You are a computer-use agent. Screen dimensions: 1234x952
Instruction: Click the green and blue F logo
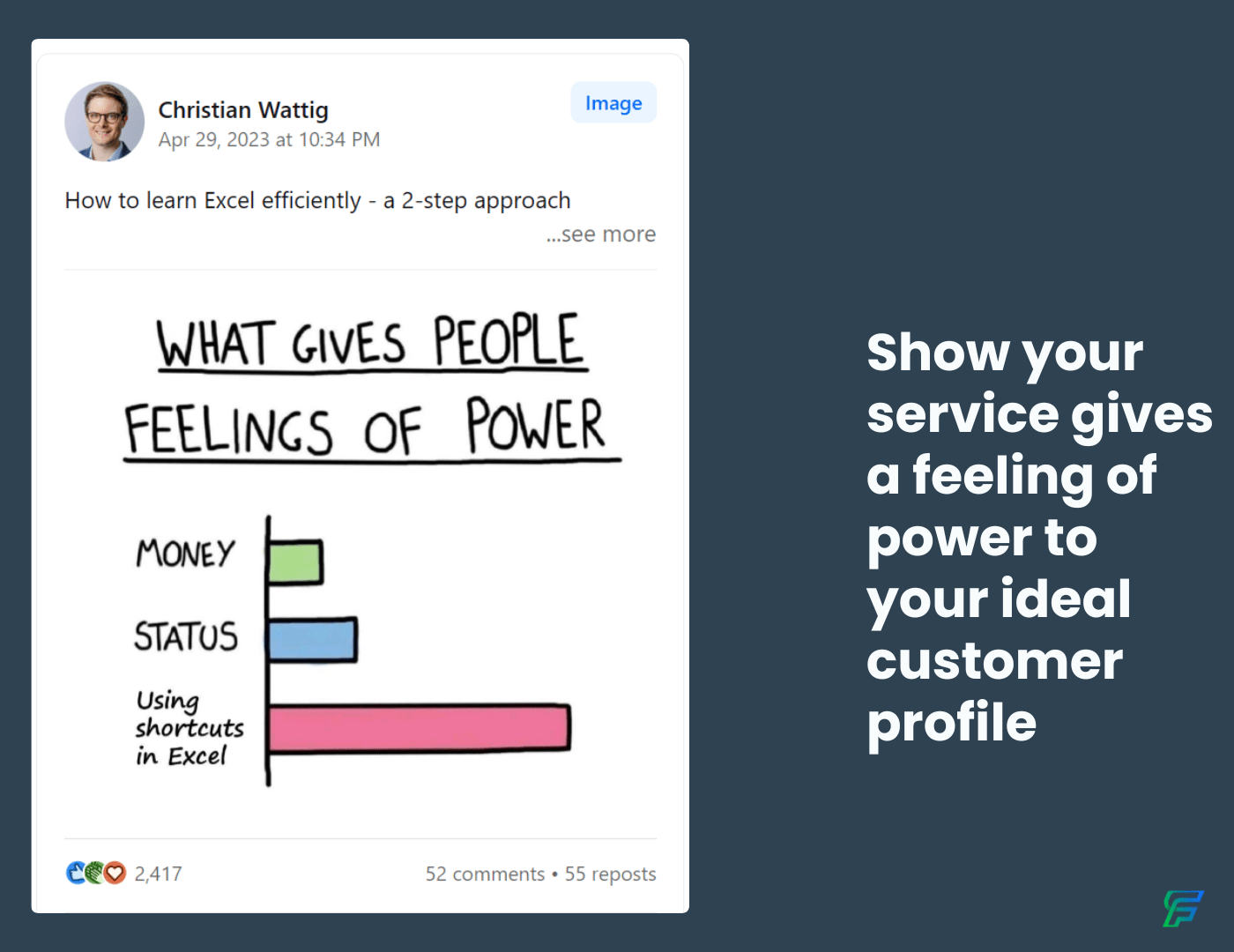[1183, 909]
